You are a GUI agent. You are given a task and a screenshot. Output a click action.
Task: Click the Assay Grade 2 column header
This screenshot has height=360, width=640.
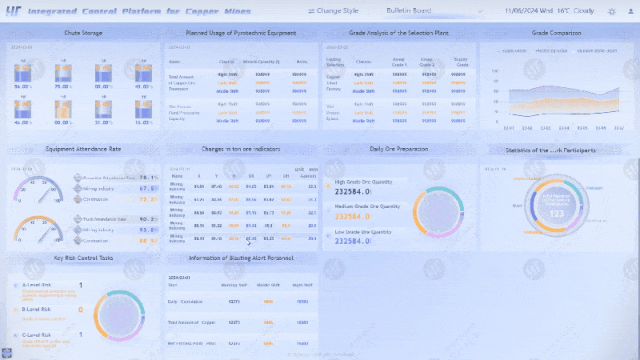pos(427,62)
